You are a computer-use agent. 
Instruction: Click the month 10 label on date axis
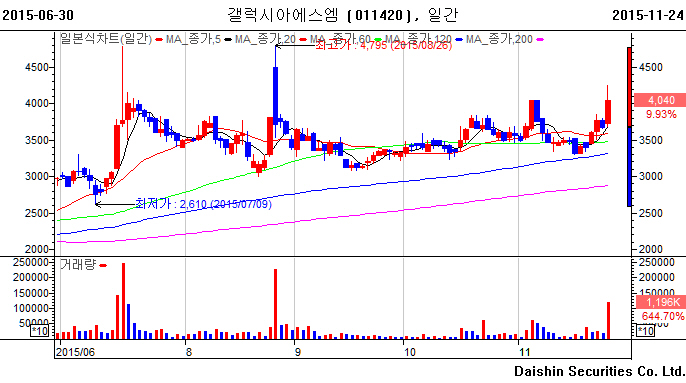[410, 352]
